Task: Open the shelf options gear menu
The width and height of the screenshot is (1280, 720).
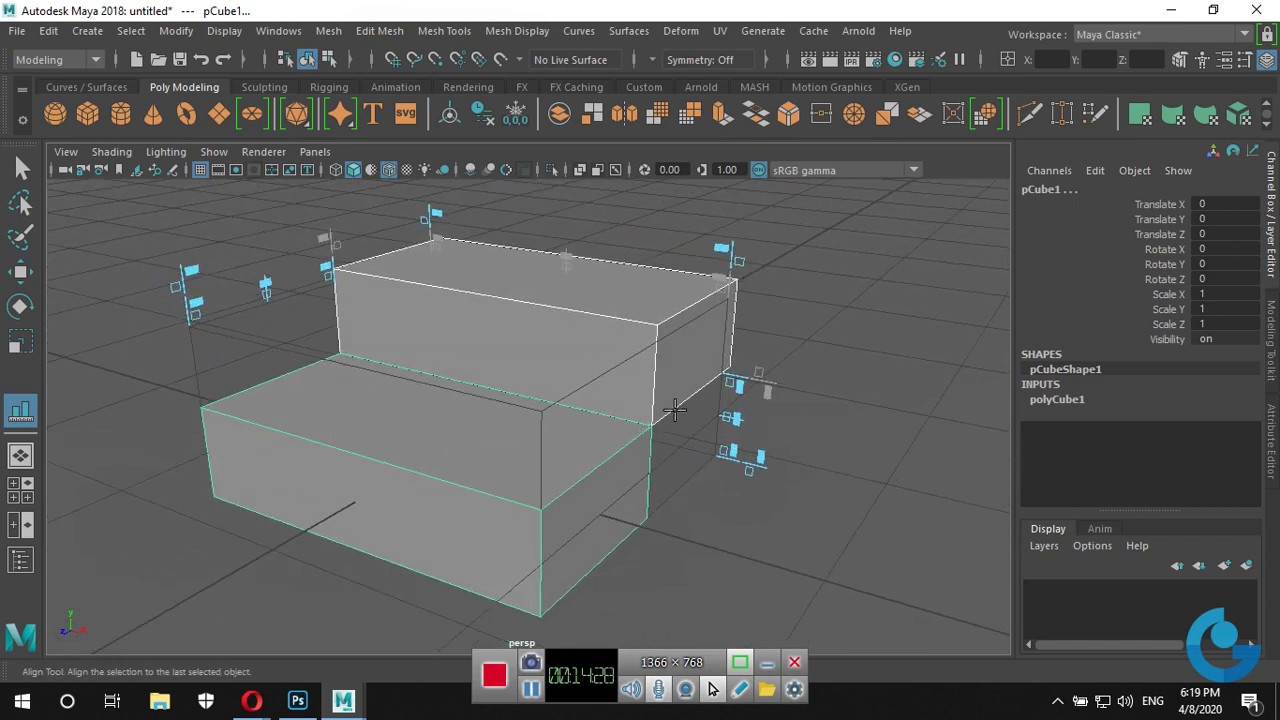Action: pos(22,121)
